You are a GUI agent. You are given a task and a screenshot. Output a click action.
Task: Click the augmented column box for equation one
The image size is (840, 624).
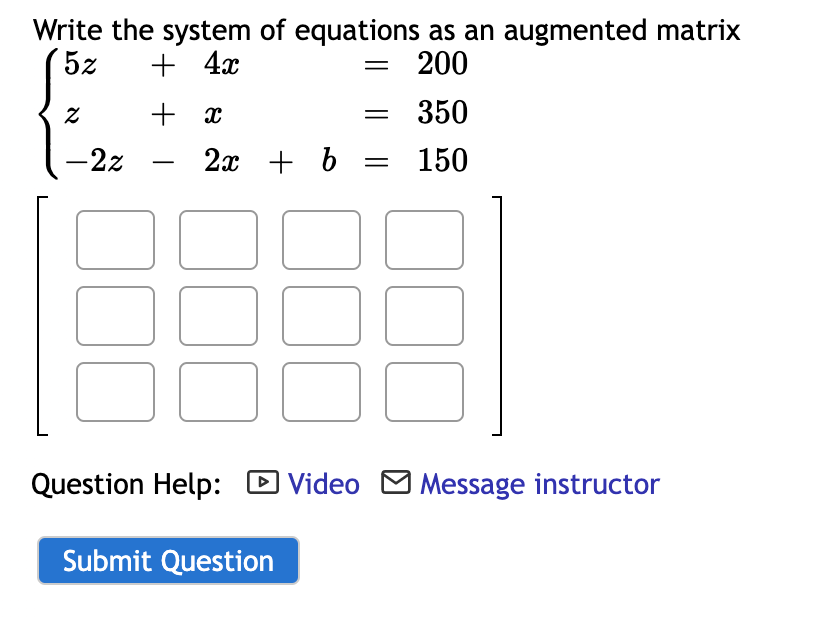pyautogui.click(x=424, y=240)
